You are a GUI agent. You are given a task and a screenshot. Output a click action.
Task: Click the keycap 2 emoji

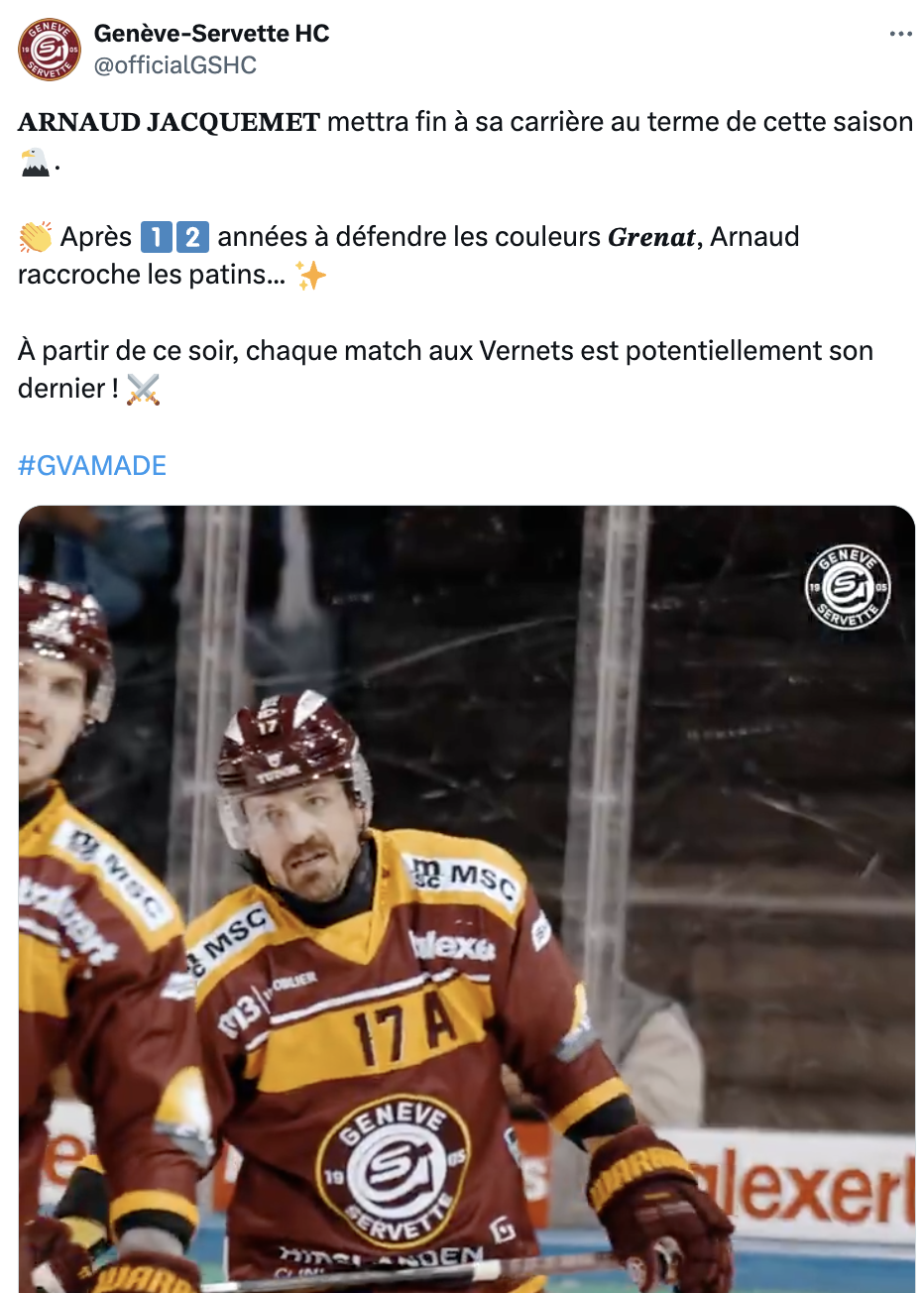(x=192, y=237)
